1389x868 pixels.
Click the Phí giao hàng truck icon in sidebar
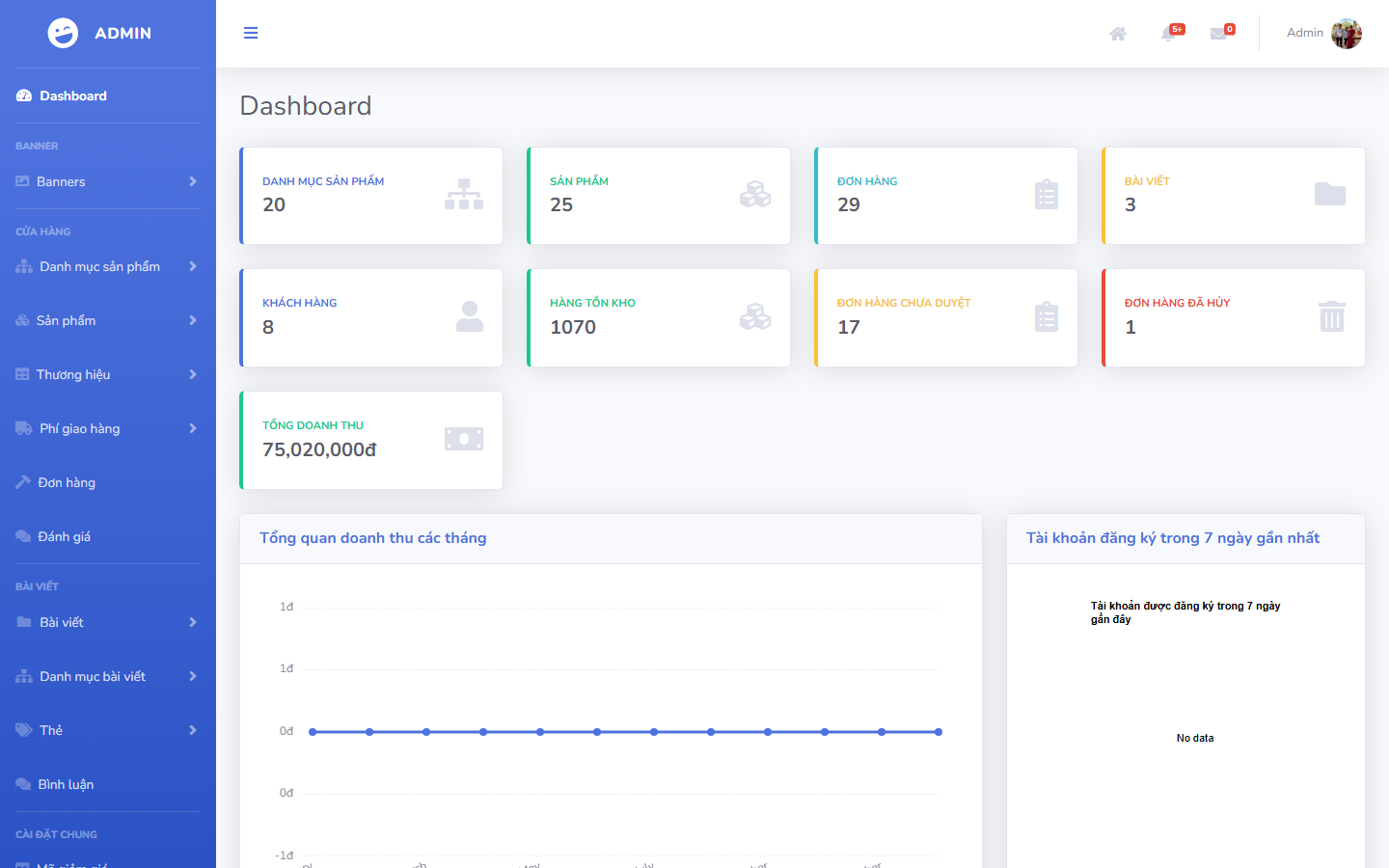[x=24, y=428]
